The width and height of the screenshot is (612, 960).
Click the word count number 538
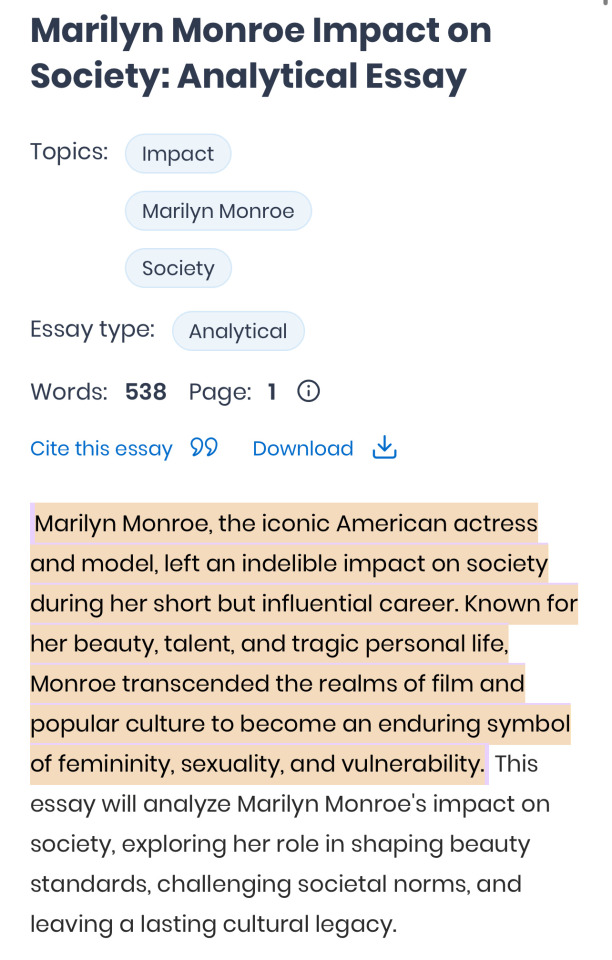pos(146,392)
